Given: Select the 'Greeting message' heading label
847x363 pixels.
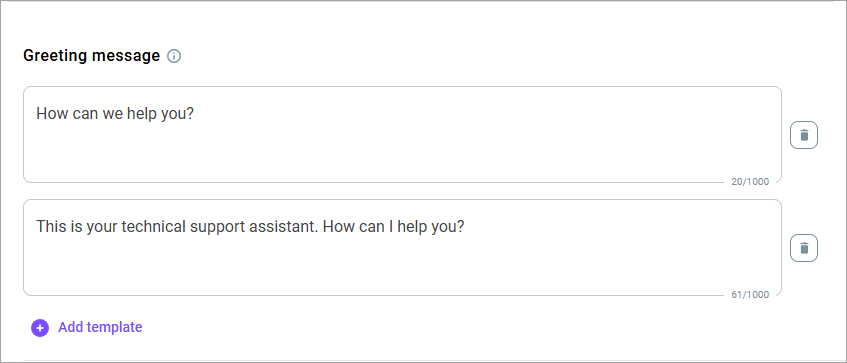Looking at the screenshot, I should pyautogui.click(x=92, y=56).
